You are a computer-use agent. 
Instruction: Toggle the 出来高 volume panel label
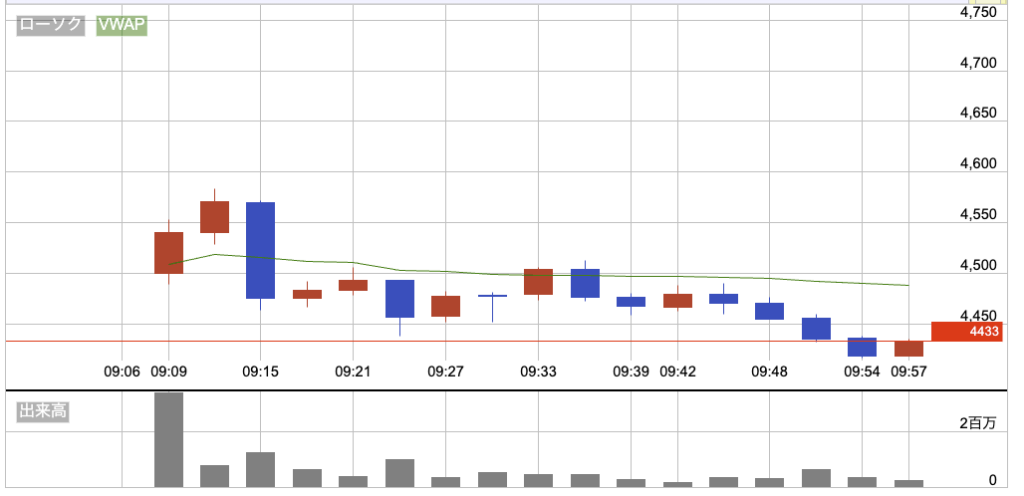(44, 410)
